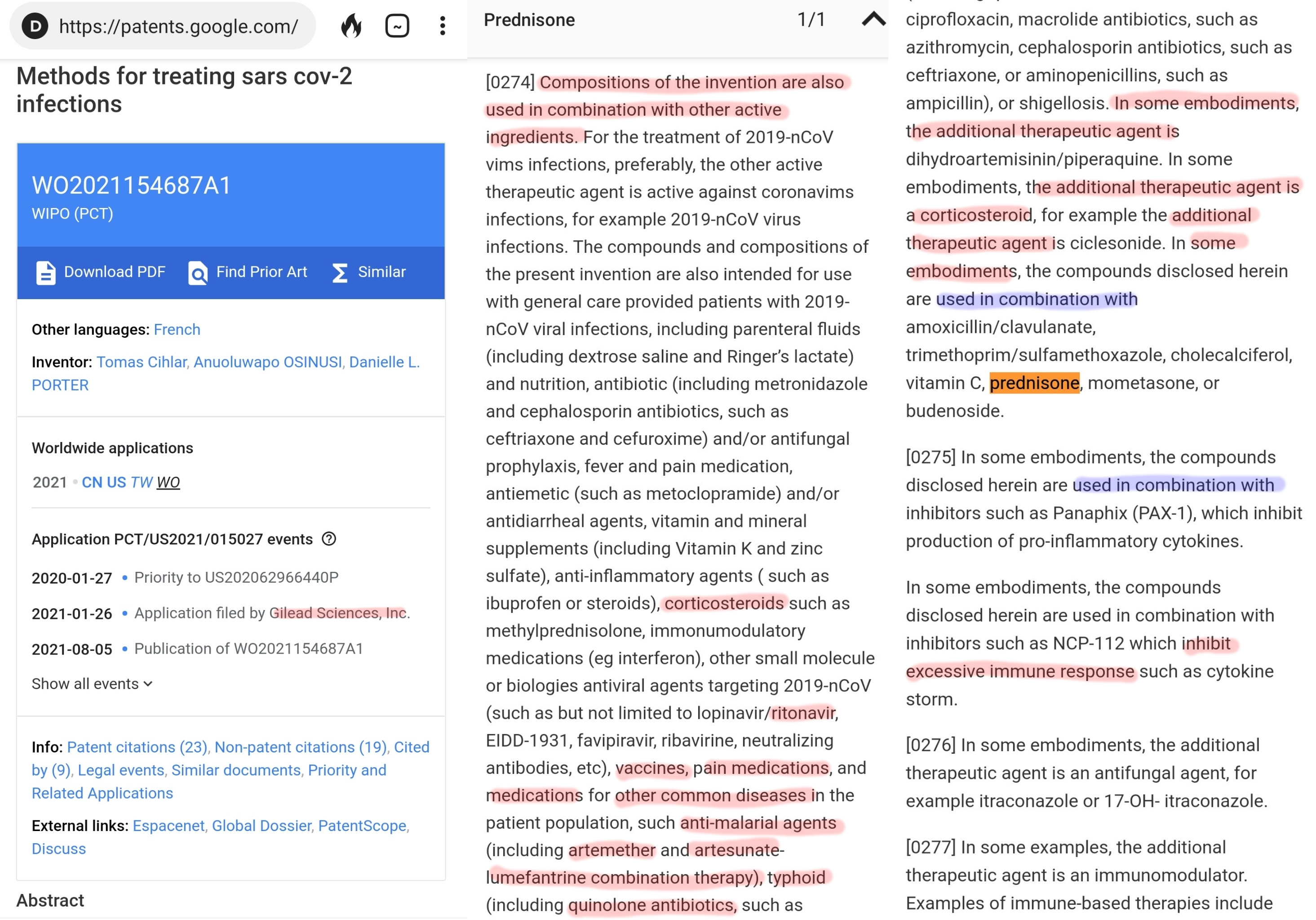Open the browser tabs switcher icon

(397, 26)
